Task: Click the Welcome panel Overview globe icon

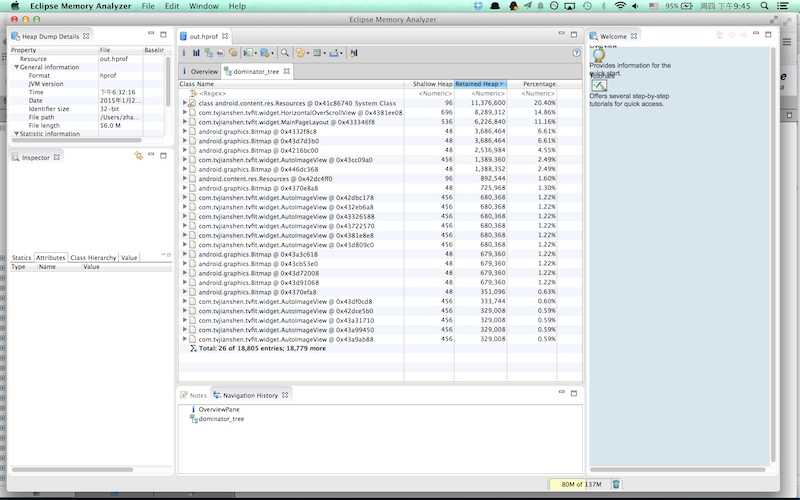Action: (x=599, y=55)
